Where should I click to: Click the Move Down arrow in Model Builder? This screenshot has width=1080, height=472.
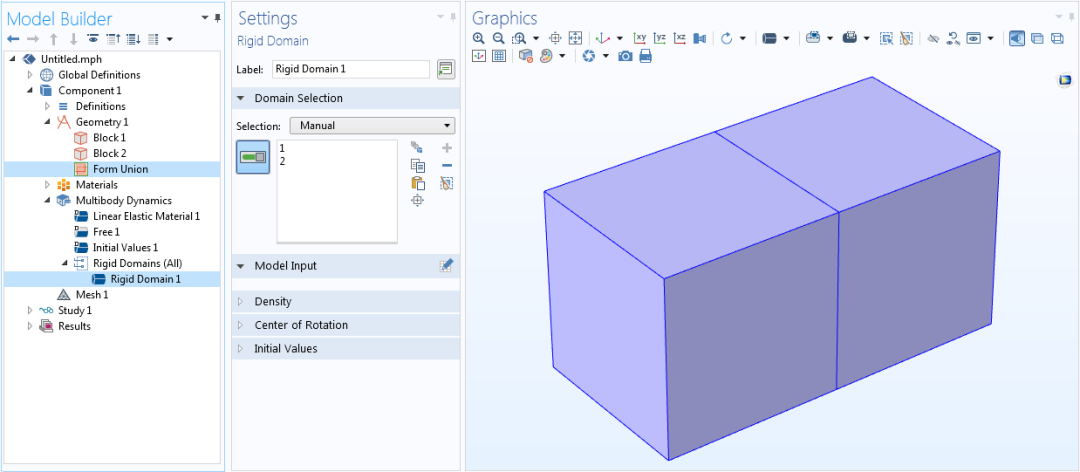(x=73, y=39)
